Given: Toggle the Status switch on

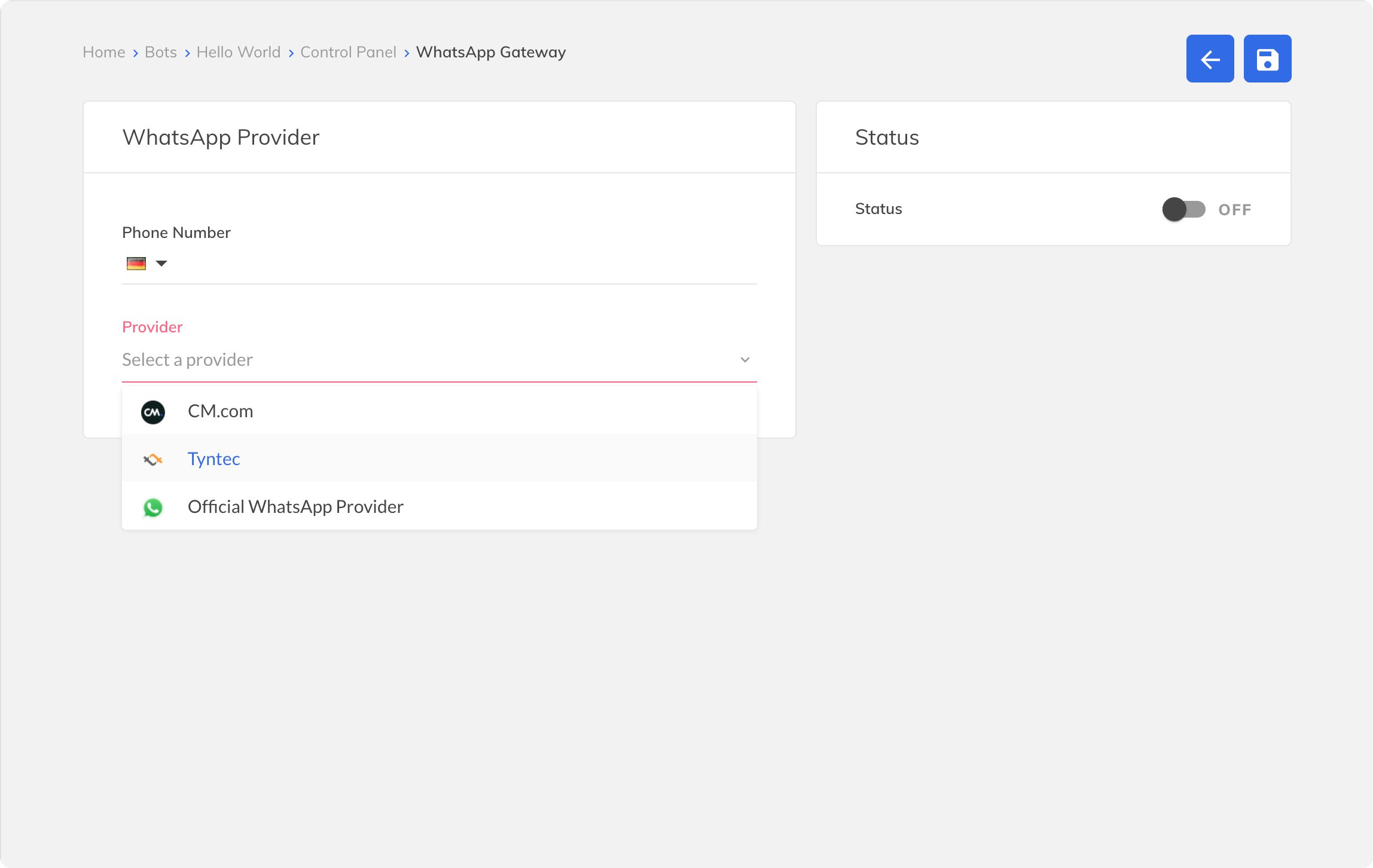Looking at the screenshot, I should (1183, 209).
